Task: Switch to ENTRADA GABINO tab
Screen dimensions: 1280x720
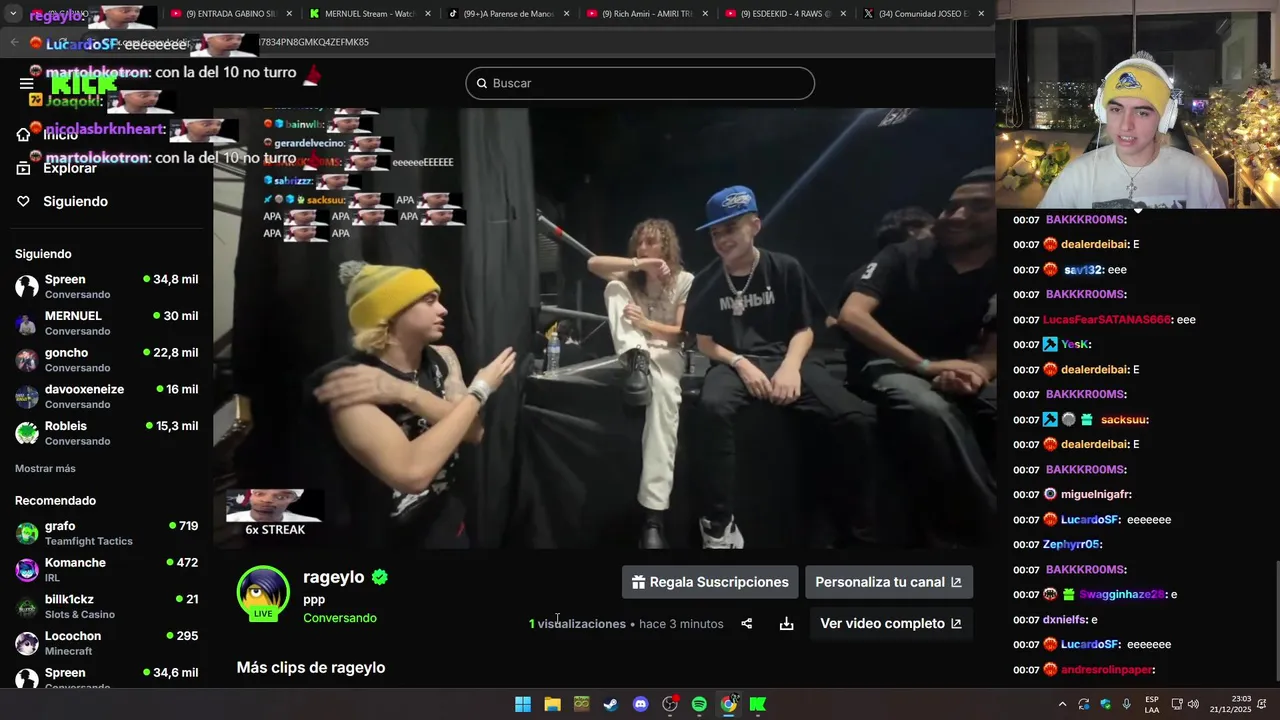Action: [230, 14]
